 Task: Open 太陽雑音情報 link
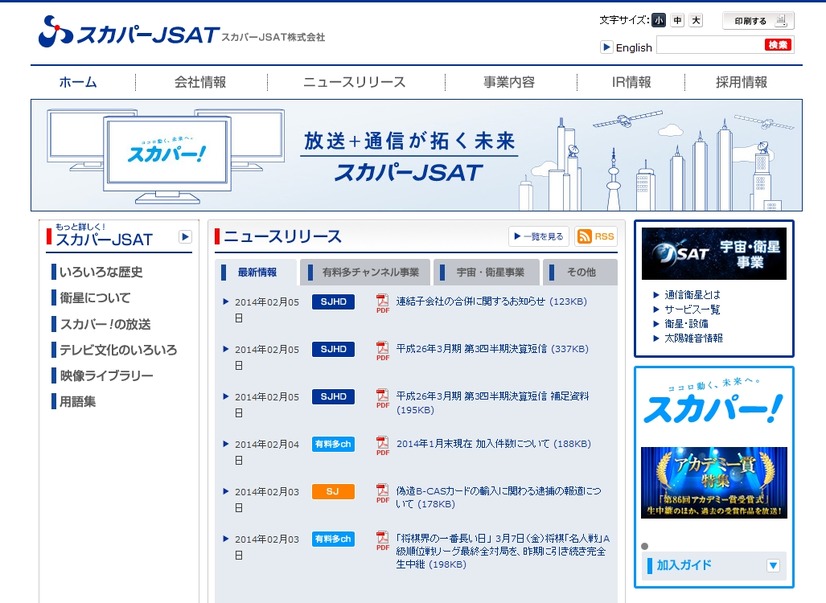(693, 338)
